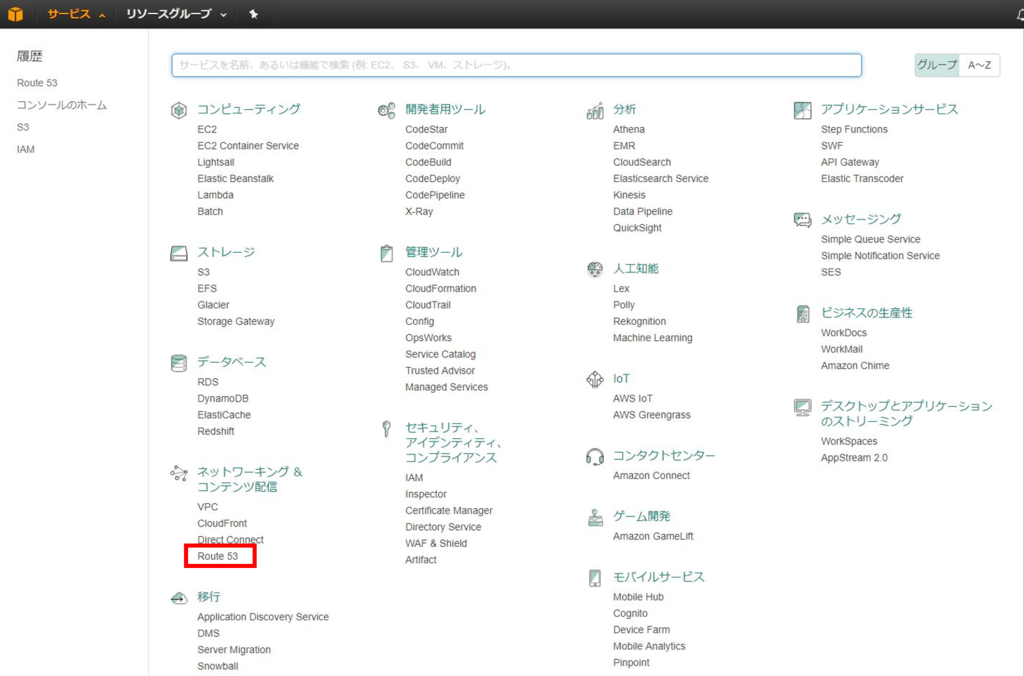The height and width of the screenshot is (676, 1024).
Task: Open the VPC service
Action: pyautogui.click(x=208, y=507)
